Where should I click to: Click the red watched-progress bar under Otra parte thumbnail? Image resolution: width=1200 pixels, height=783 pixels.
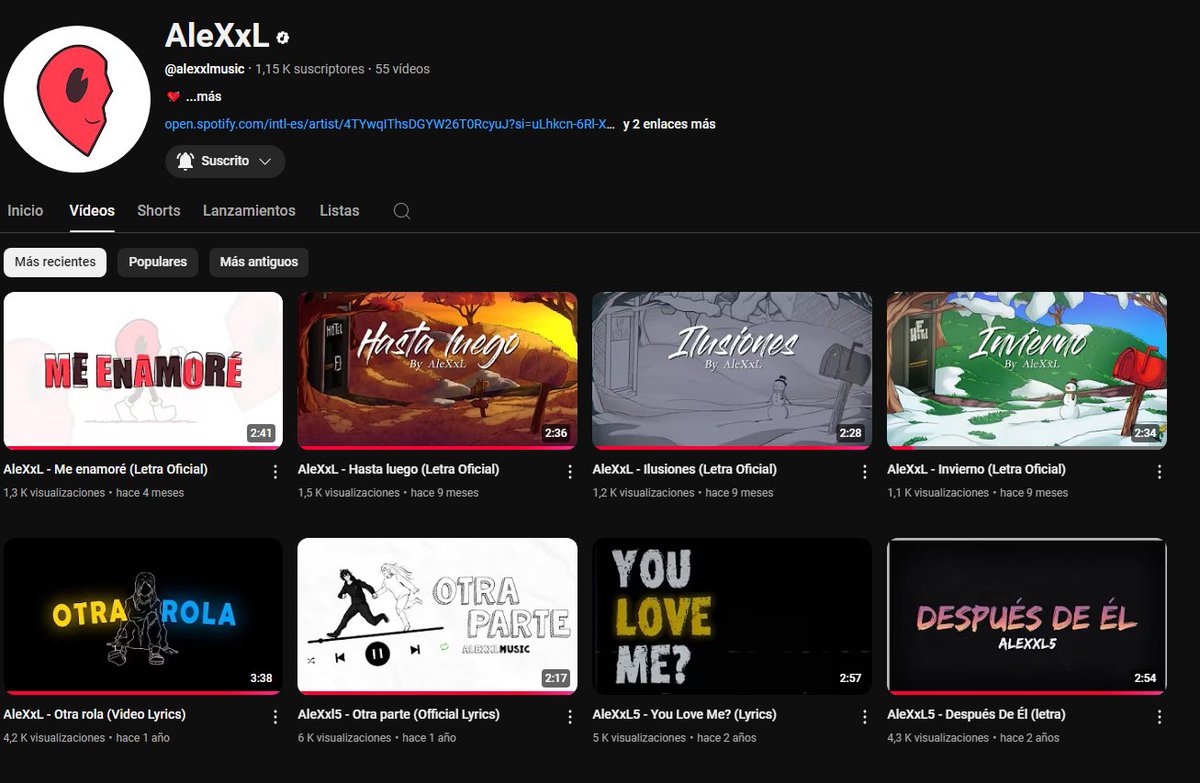tap(438, 693)
